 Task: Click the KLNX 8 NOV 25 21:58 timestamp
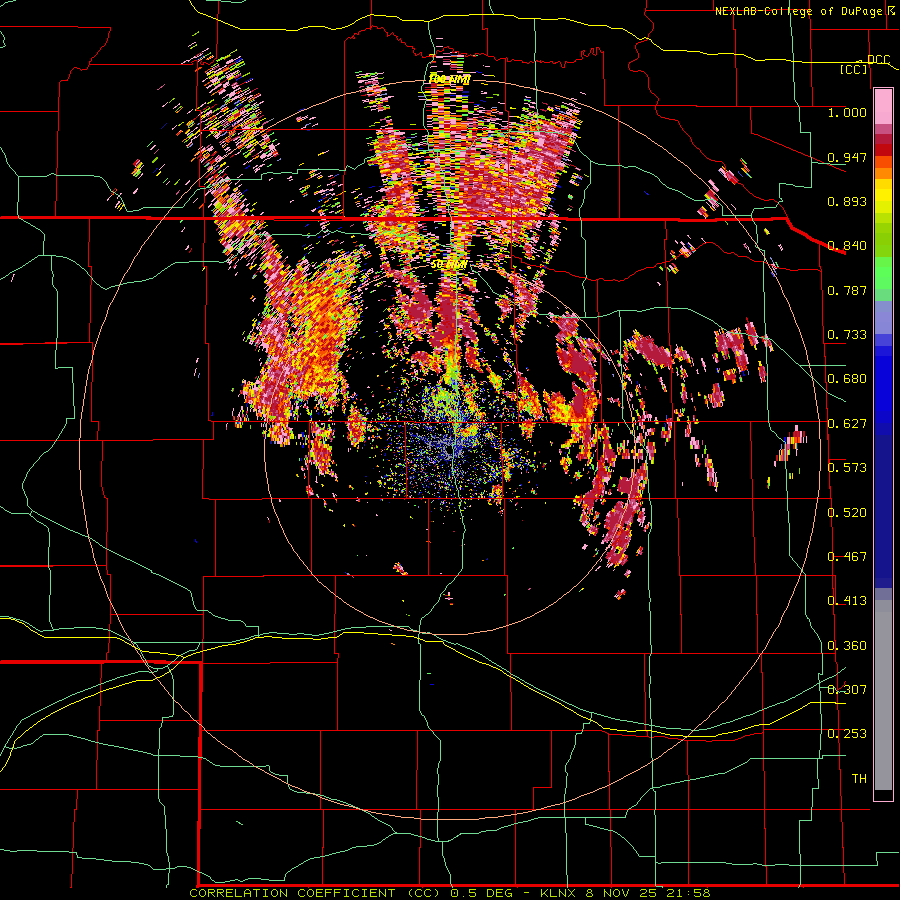[626, 893]
